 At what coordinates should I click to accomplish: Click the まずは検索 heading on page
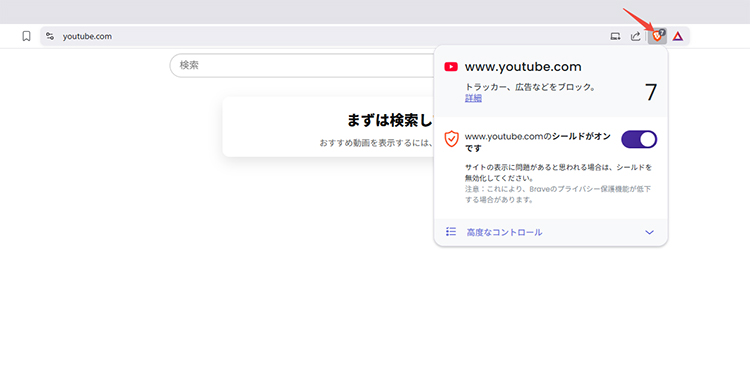point(390,121)
